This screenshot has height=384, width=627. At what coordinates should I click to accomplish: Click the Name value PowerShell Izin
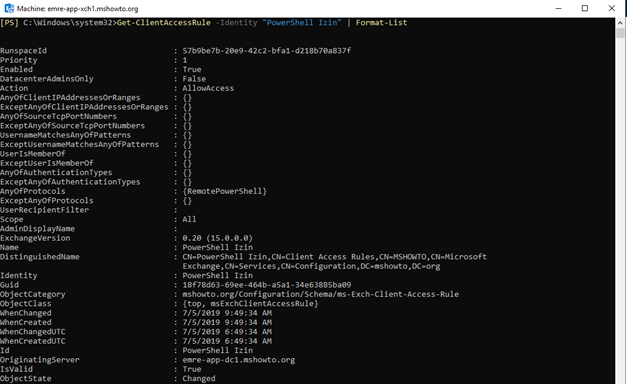[218, 247]
